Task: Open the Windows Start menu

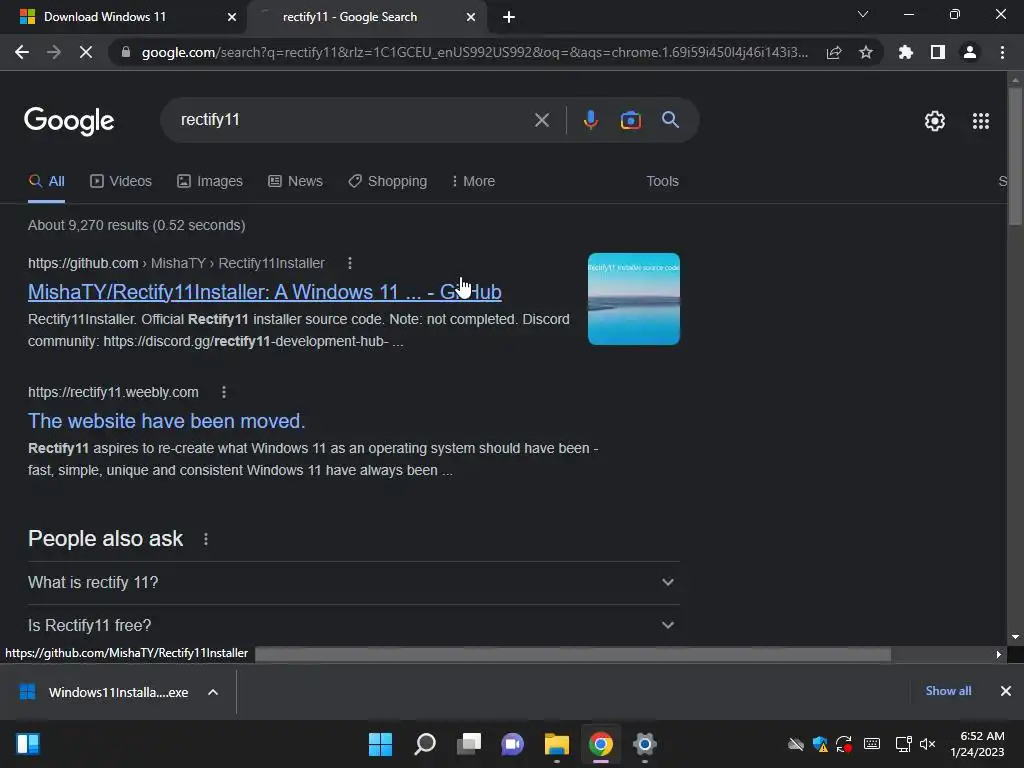Action: point(380,744)
